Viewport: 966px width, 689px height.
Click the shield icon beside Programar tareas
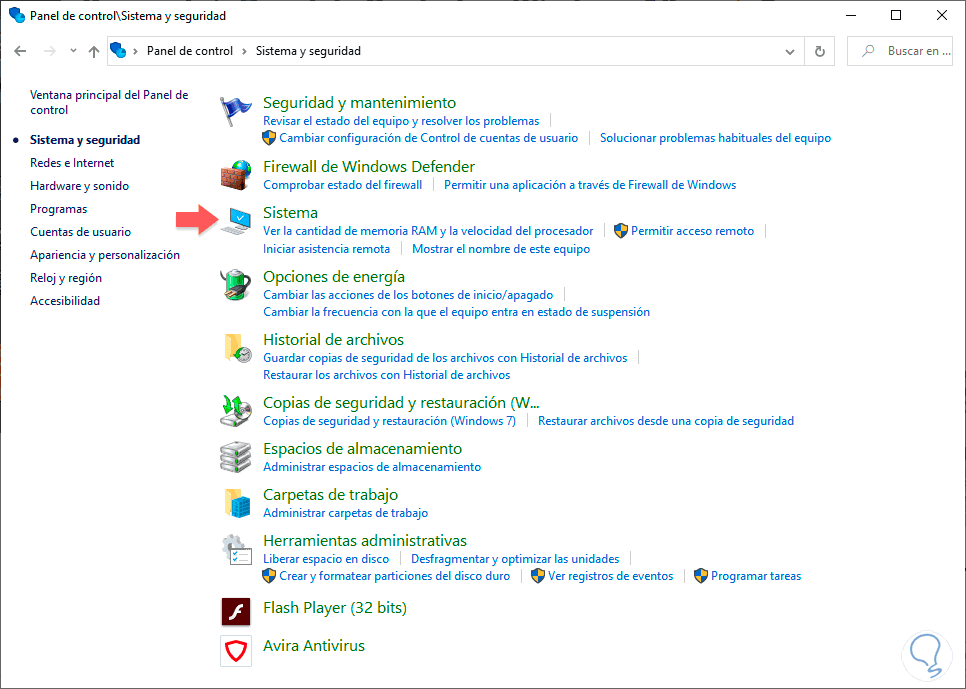(700, 576)
